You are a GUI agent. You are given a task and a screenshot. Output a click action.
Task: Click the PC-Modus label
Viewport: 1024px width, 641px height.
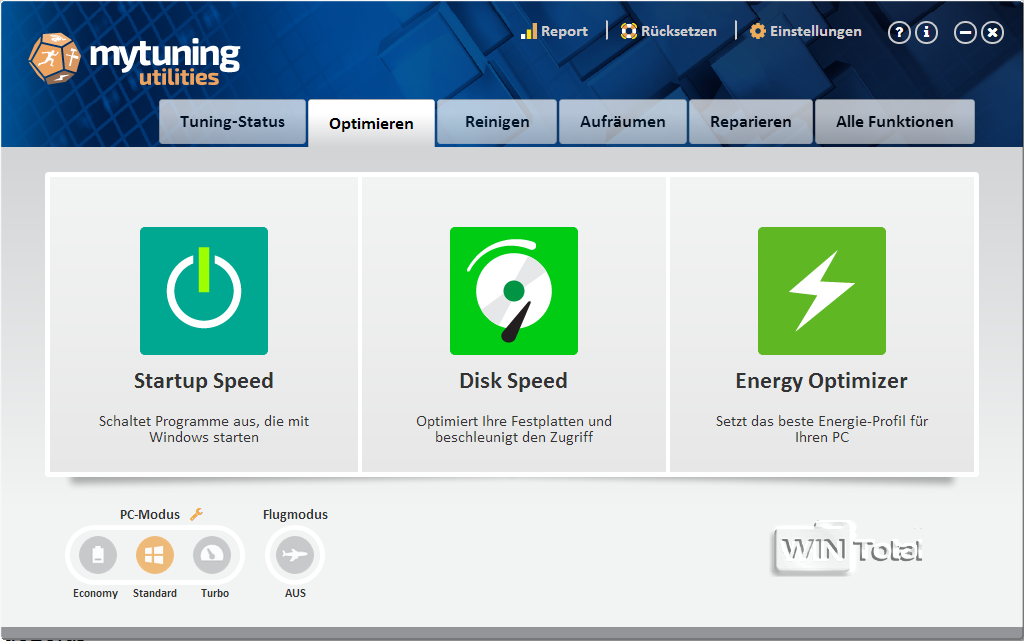click(150, 514)
